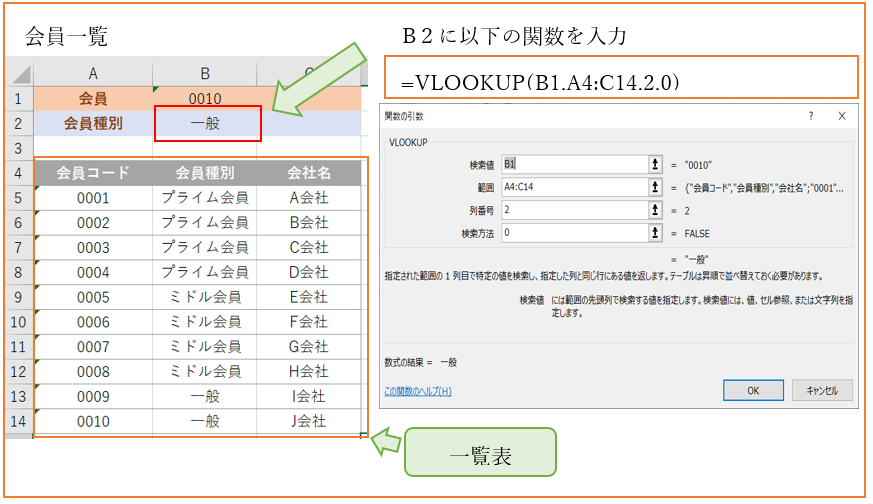The height and width of the screenshot is (504, 873).
Task: Close the 関数の引数 dialog with the X
Action: (843, 116)
